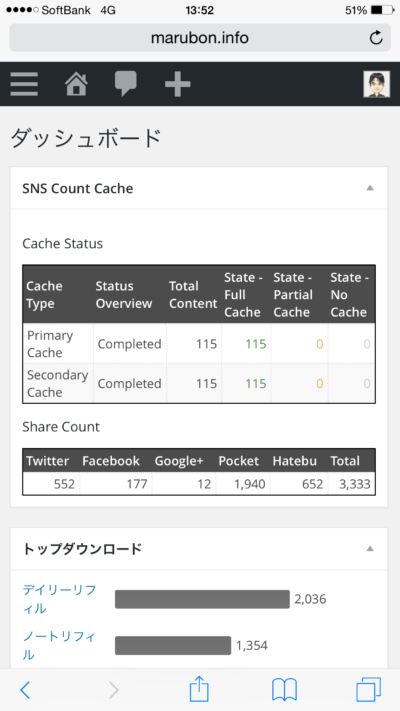Viewport: 400px width, 711px height.
Task: Select the Pocket column header
Action: pos(239,461)
